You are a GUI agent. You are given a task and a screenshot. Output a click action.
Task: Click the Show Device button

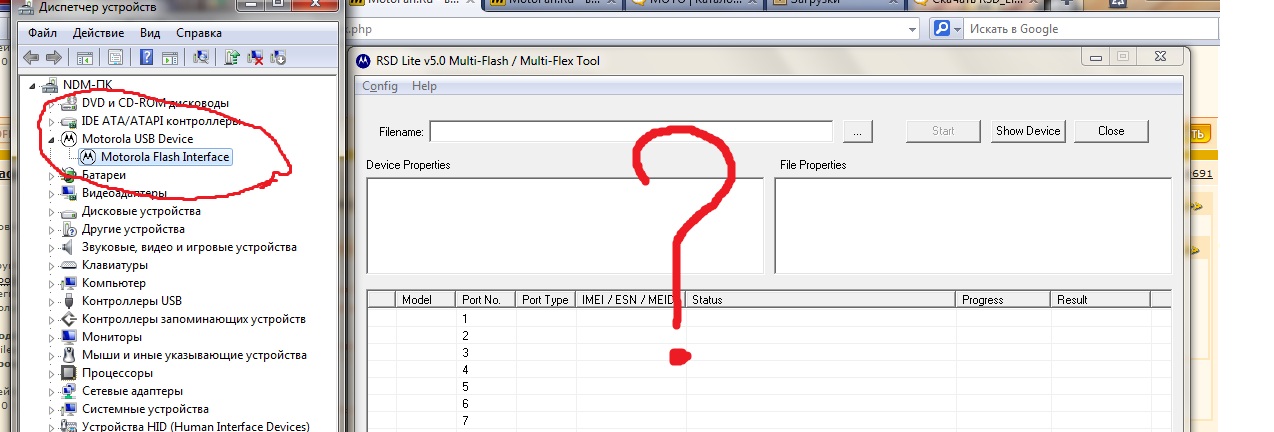click(x=1029, y=131)
